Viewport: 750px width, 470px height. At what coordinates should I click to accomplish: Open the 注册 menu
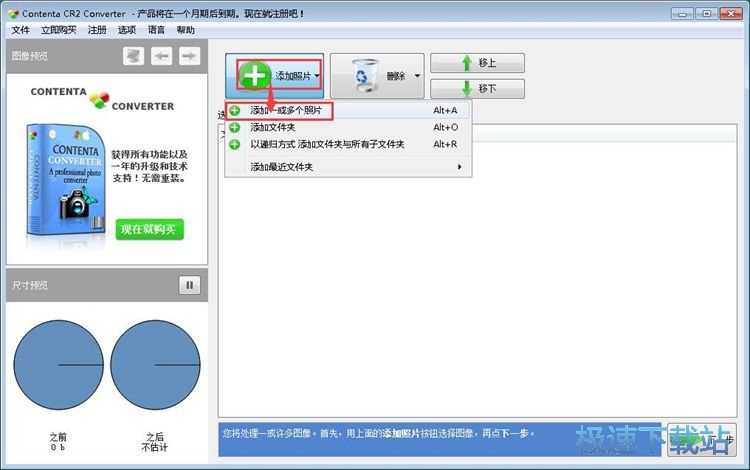point(97,30)
